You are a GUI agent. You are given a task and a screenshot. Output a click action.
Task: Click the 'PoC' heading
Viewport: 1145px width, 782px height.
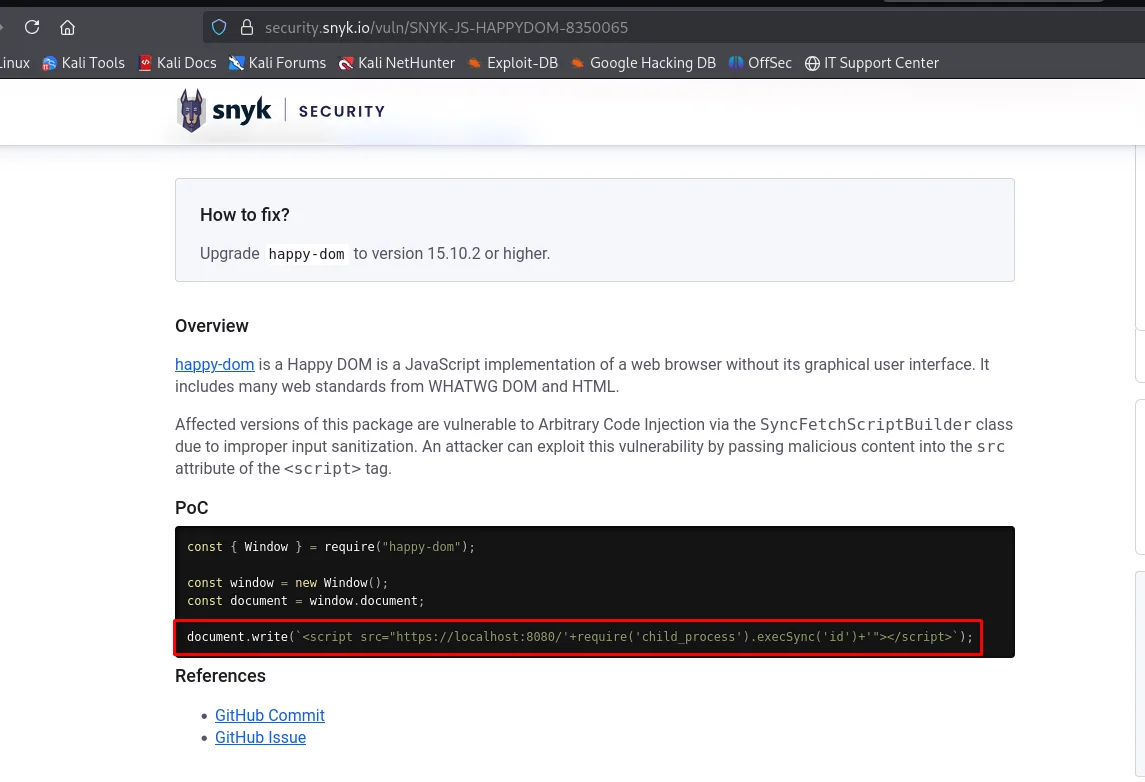191,507
